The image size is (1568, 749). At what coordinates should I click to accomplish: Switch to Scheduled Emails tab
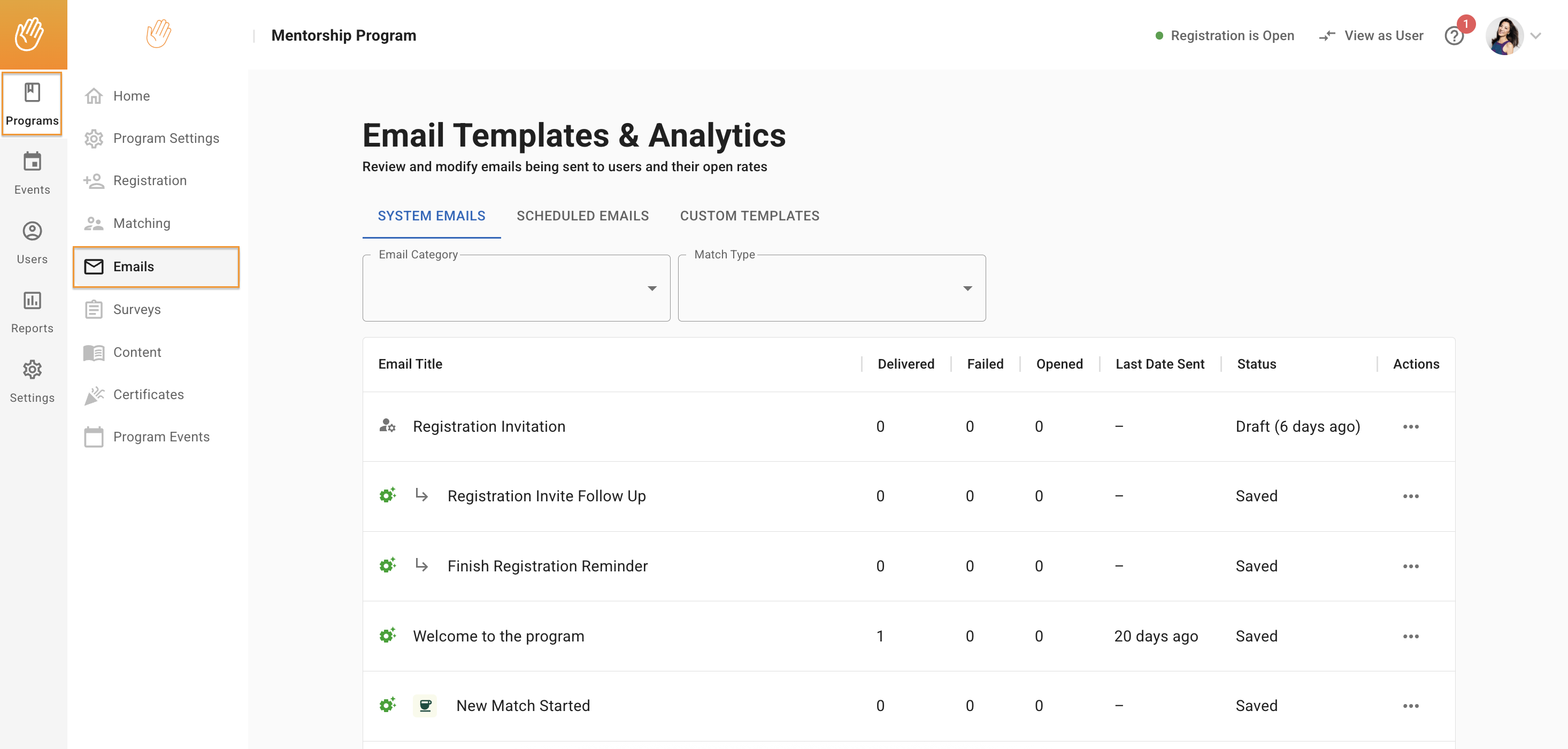point(582,216)
